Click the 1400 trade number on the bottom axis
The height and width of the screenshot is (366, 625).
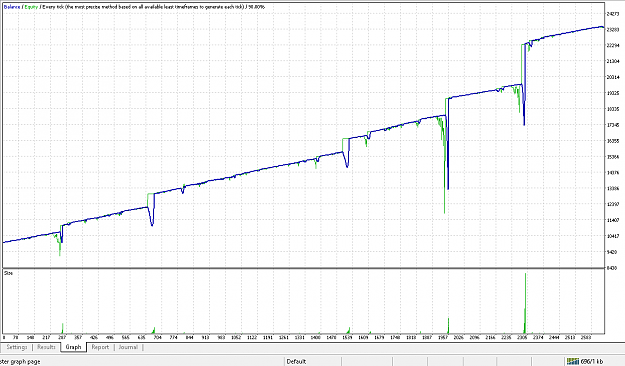[315, 337]
